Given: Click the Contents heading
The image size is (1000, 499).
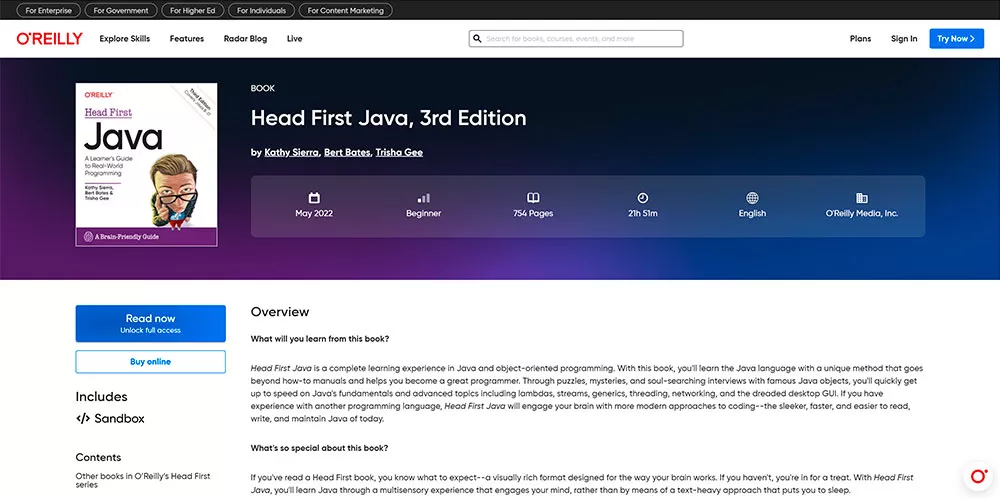Looking at the screenshot, I should (98, 458).
